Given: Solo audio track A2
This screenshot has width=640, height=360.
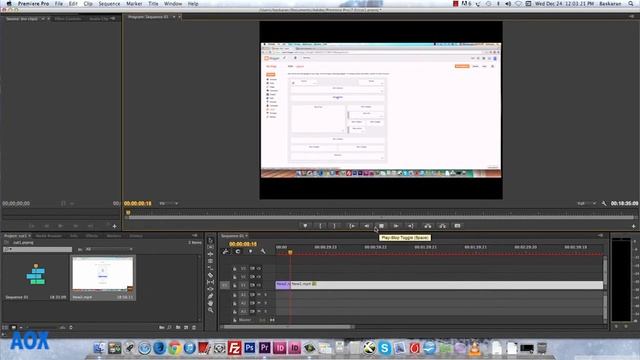Looking at the screenshot, I should [266, 303].
